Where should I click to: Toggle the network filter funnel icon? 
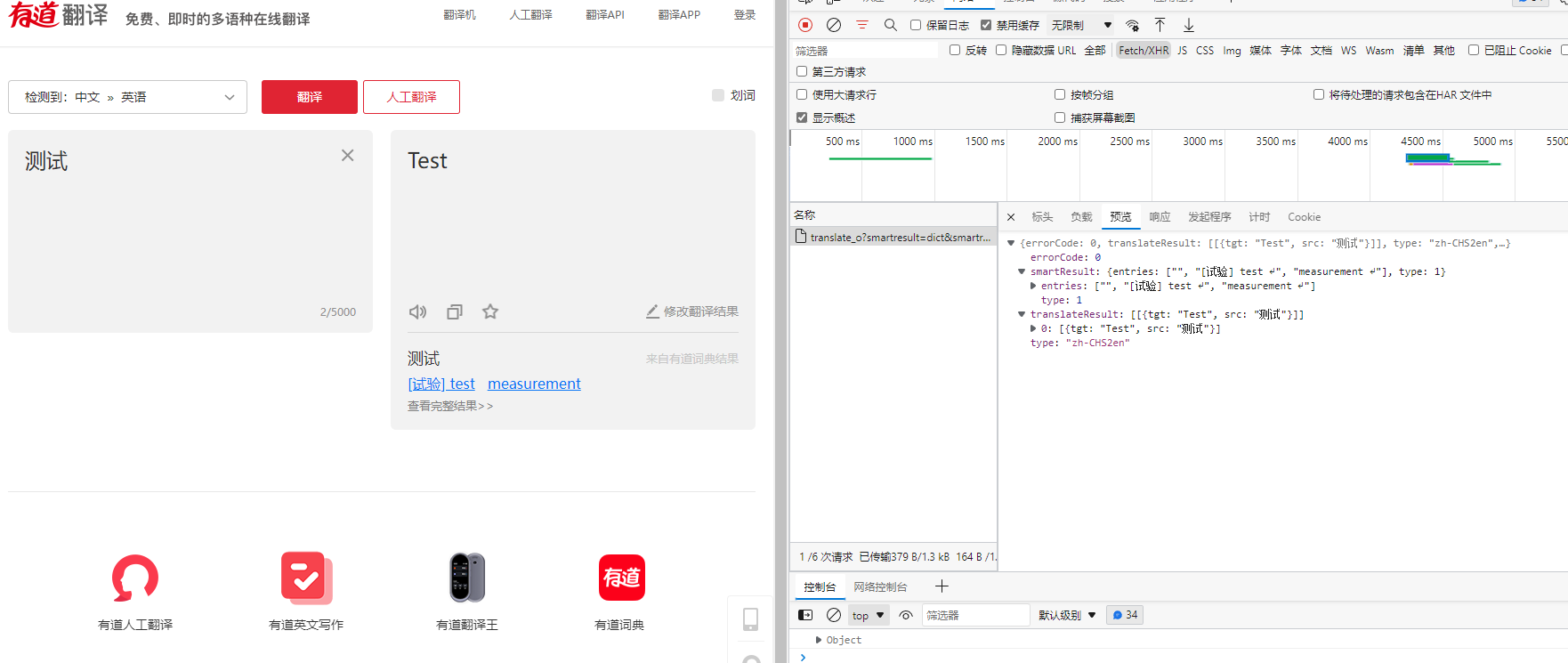(x=862, y=25)
